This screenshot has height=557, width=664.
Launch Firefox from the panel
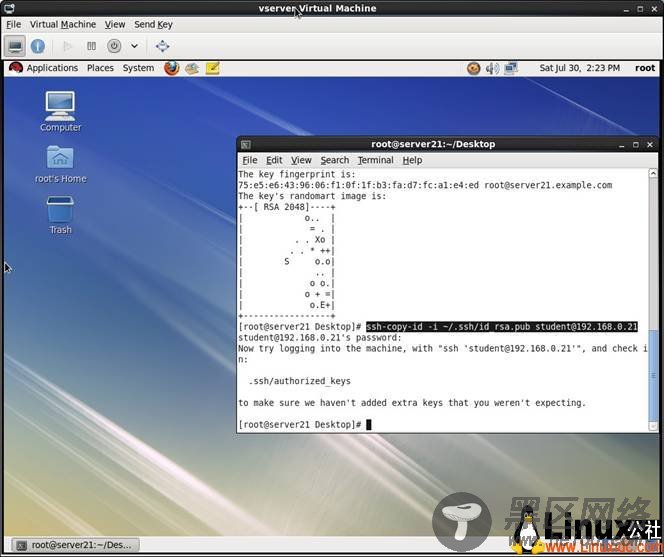coord(172,68)
